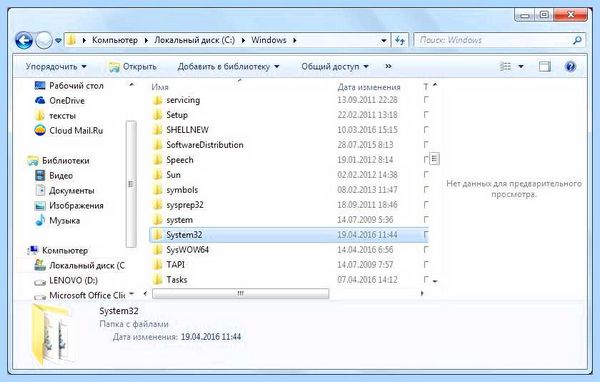Click the change view icon

pyautogui.click(x=505, y=67)
